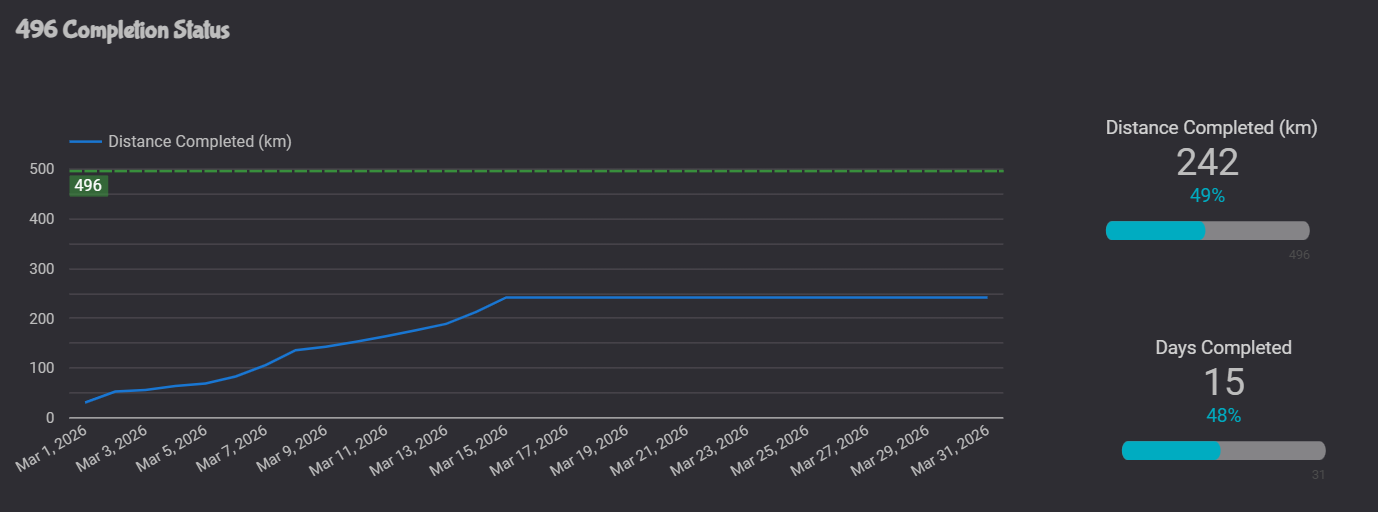This screenshot has width=1378, height=512.
Task: Click the blue legend line marker
Action: 85,142
